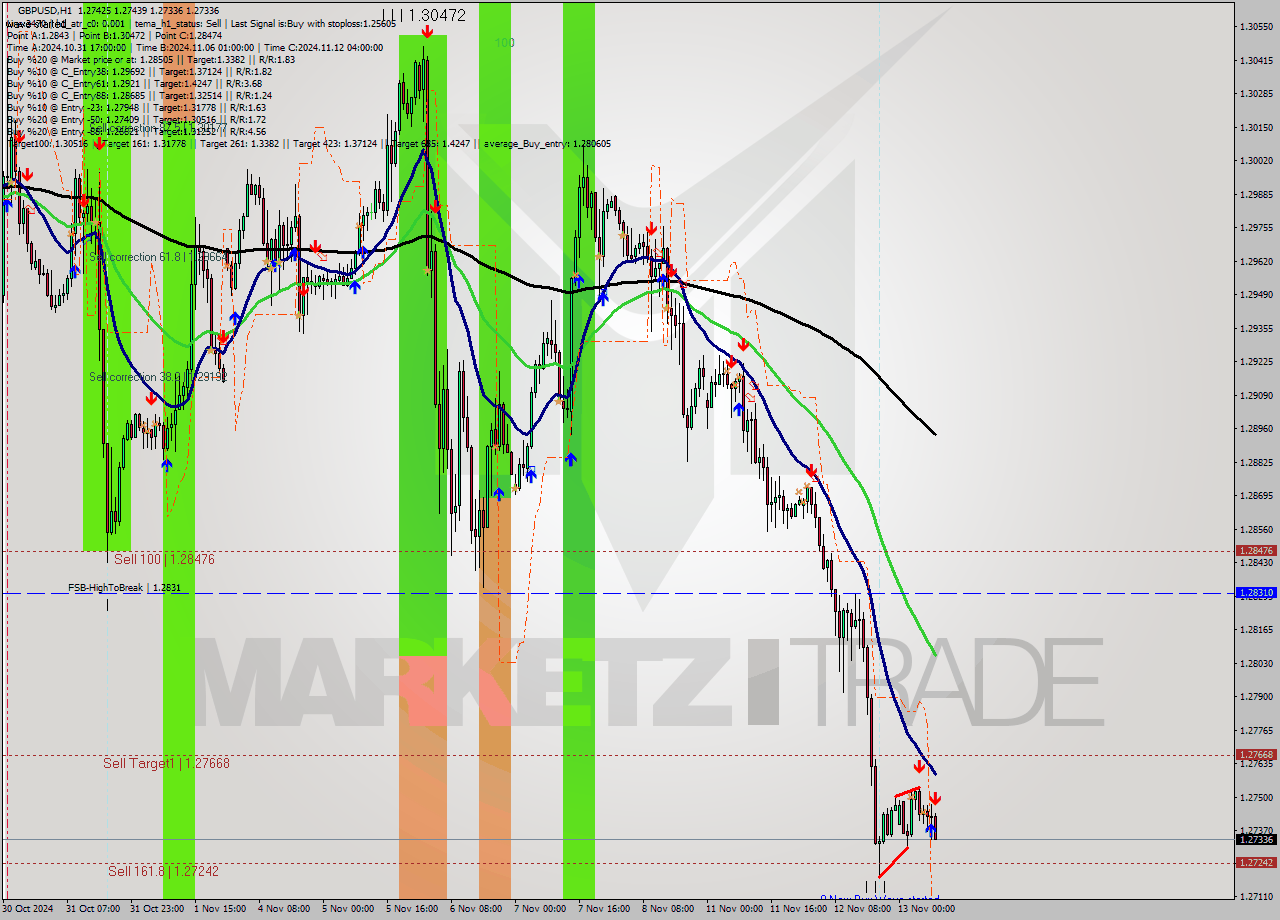Viewport: 1280px width, 920px height.
Task: Click the '8 Nov 08:00' time axis label
Action: click(x=668, y=909)
